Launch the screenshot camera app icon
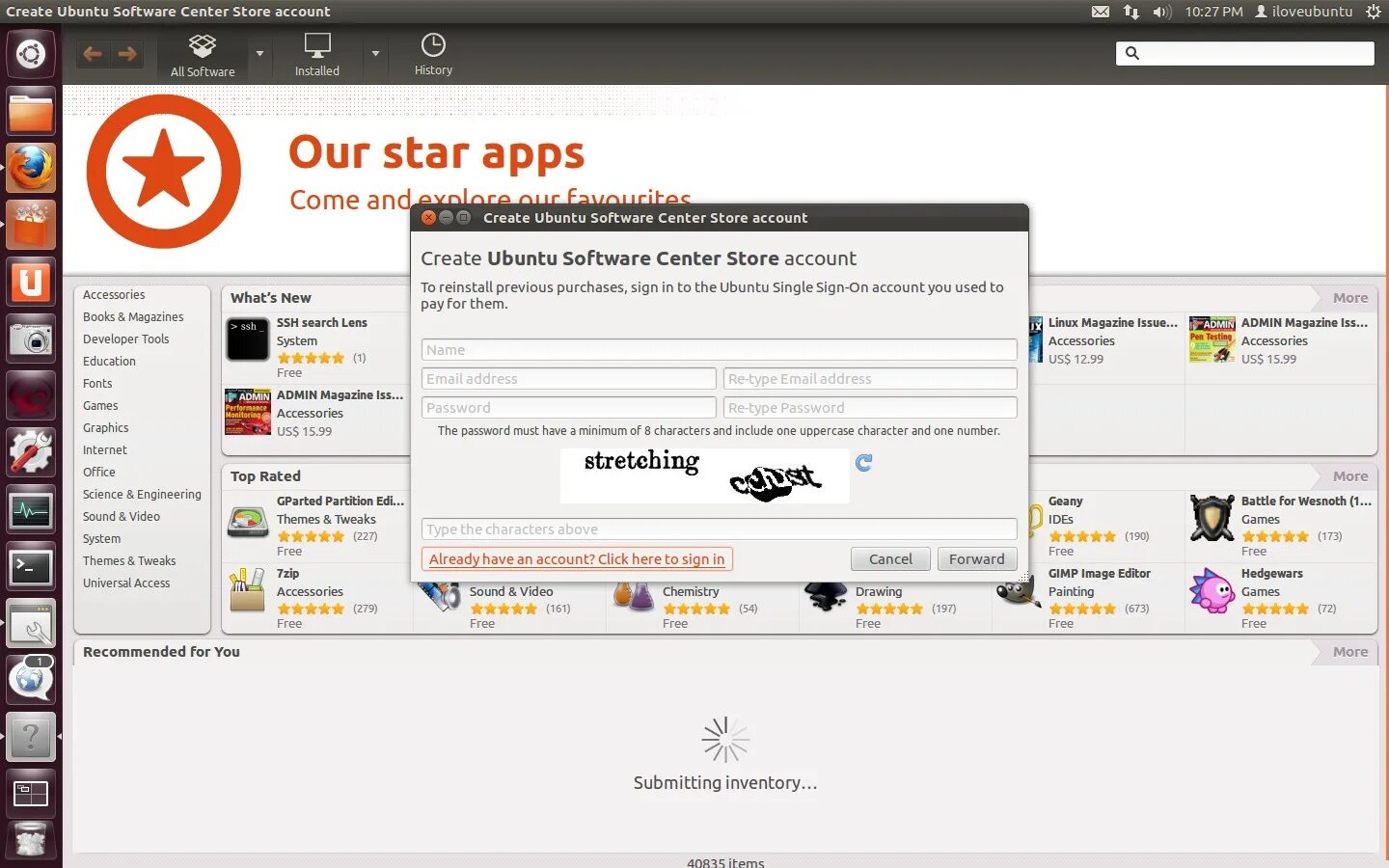Screen dimensions: 1389x868 pyautogui.click(x=31, y=339)
